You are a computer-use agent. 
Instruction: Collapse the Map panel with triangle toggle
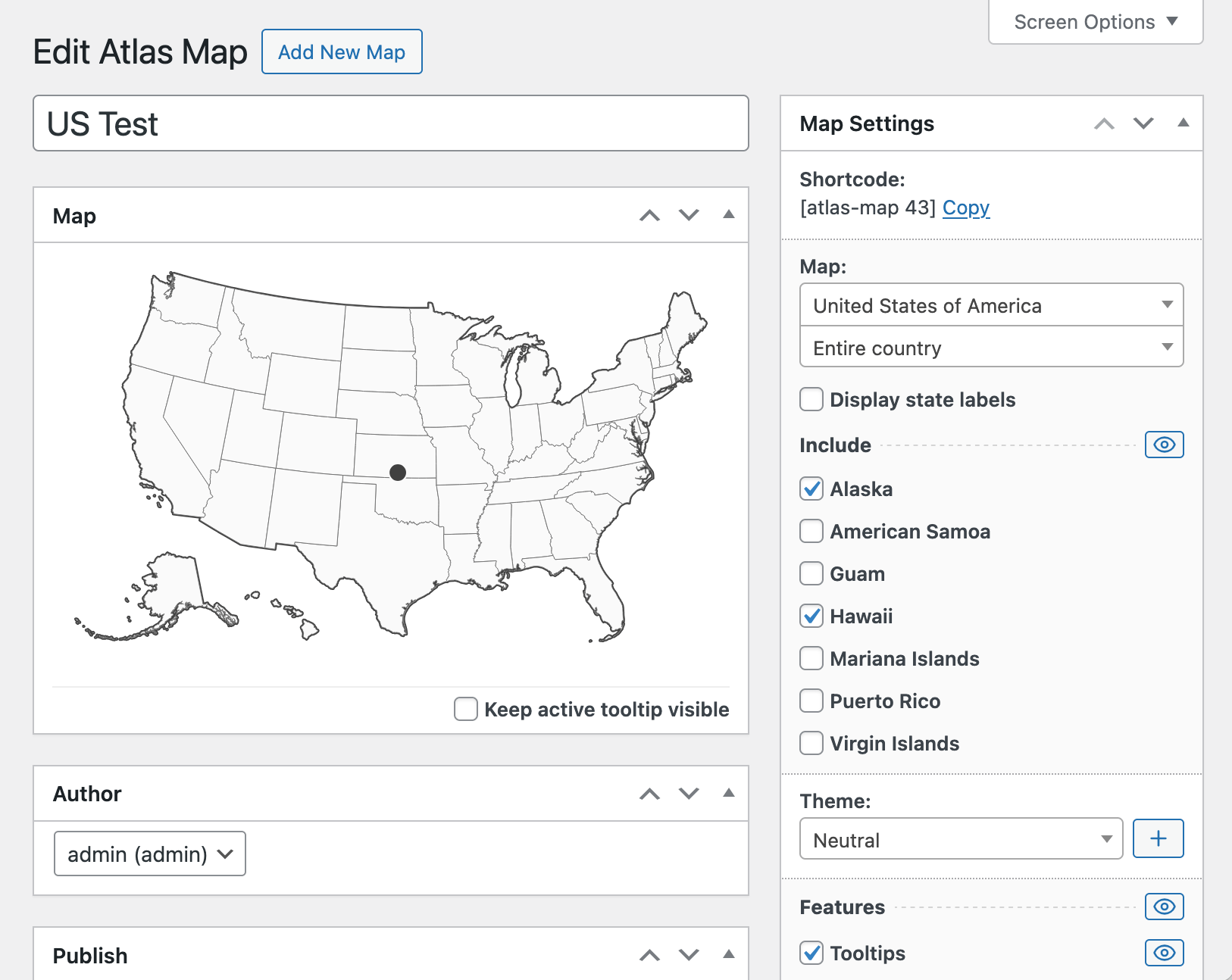[728, 215]
